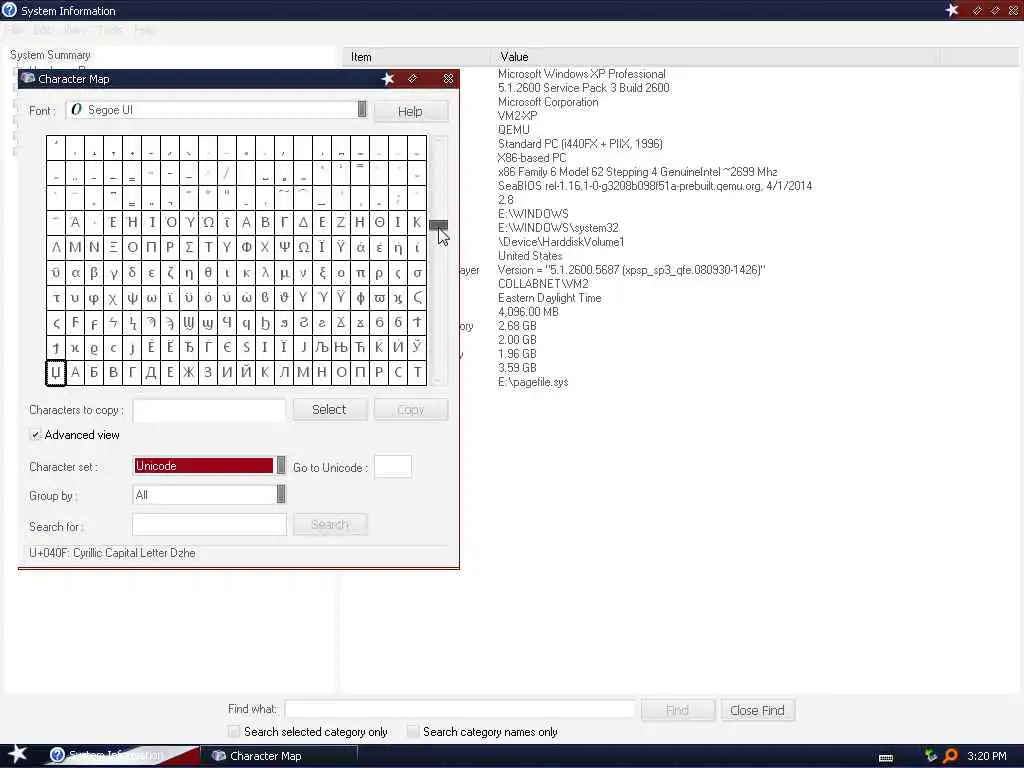1024x768 pixels.
Task: Click the Value column header
Action: coord(715,57)
